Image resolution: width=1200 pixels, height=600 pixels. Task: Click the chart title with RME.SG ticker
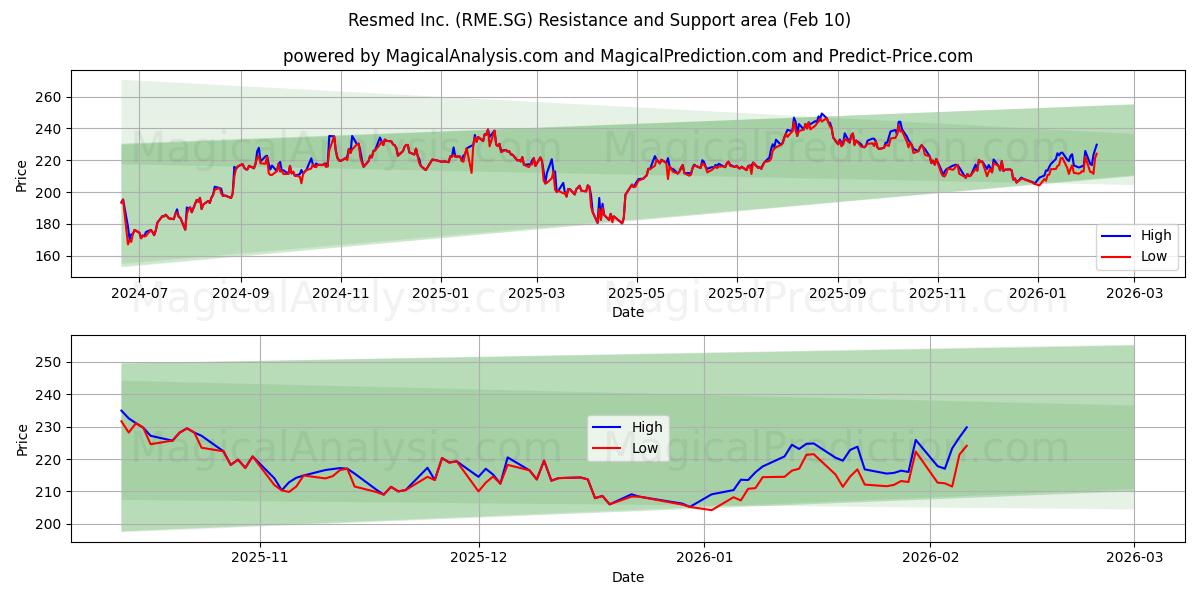(x=600, y=22)
